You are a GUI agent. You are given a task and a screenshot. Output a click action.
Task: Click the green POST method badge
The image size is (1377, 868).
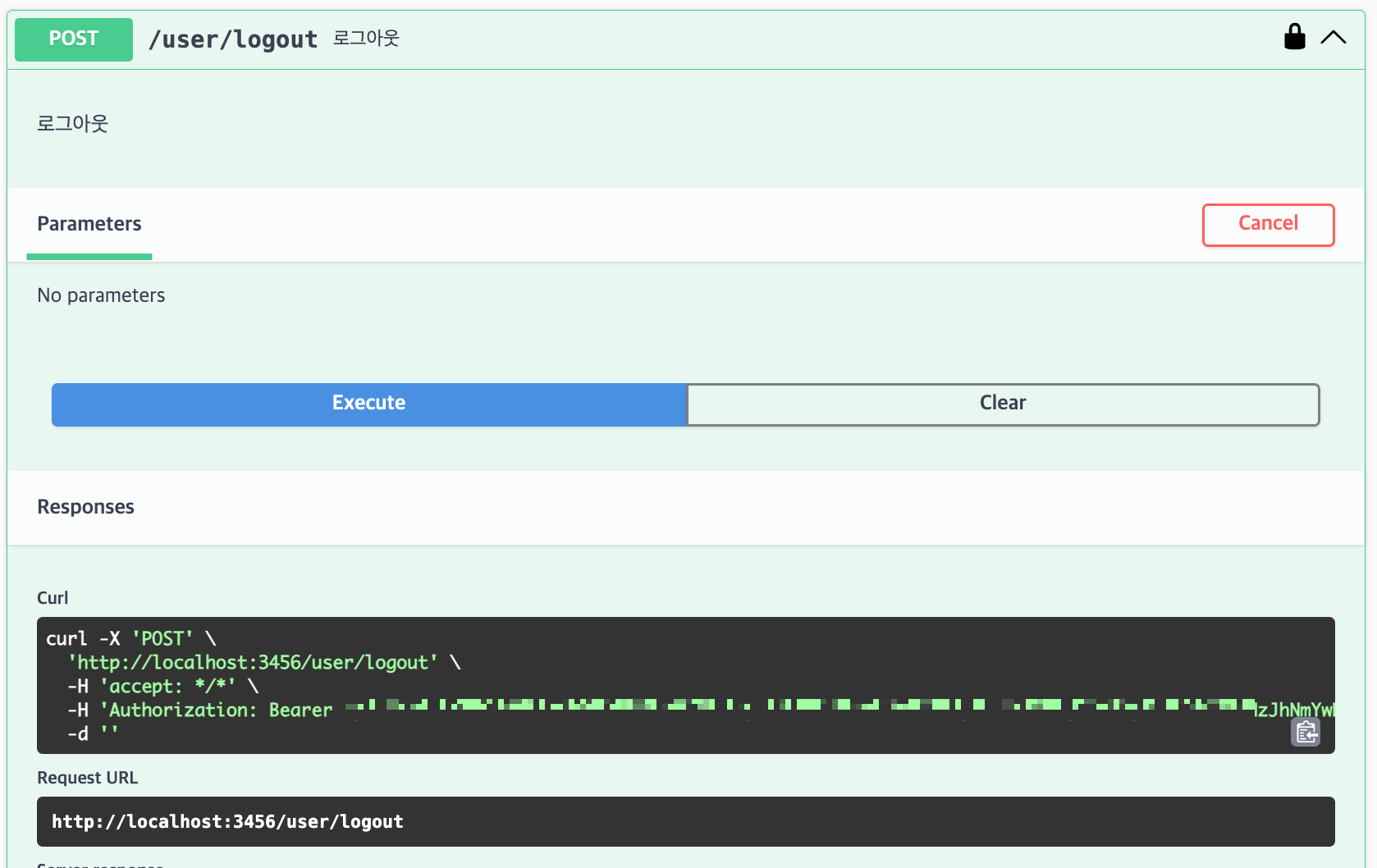pos(74,39)
